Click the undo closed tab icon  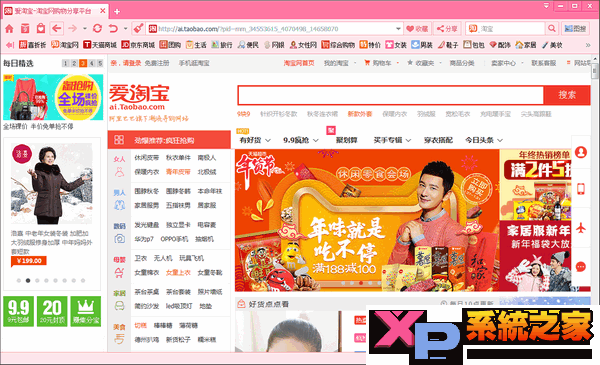pos(113,29)
